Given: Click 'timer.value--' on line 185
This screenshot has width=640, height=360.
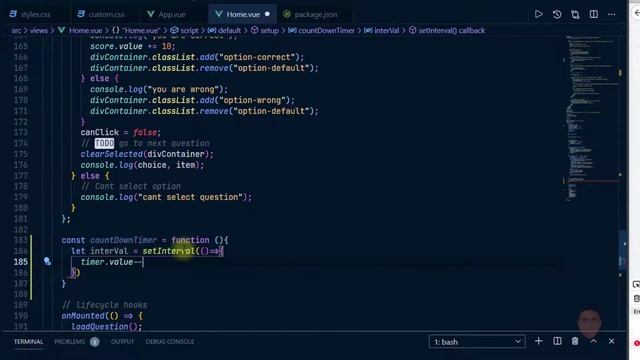Looking at the screenshot, I should [111, 262].
